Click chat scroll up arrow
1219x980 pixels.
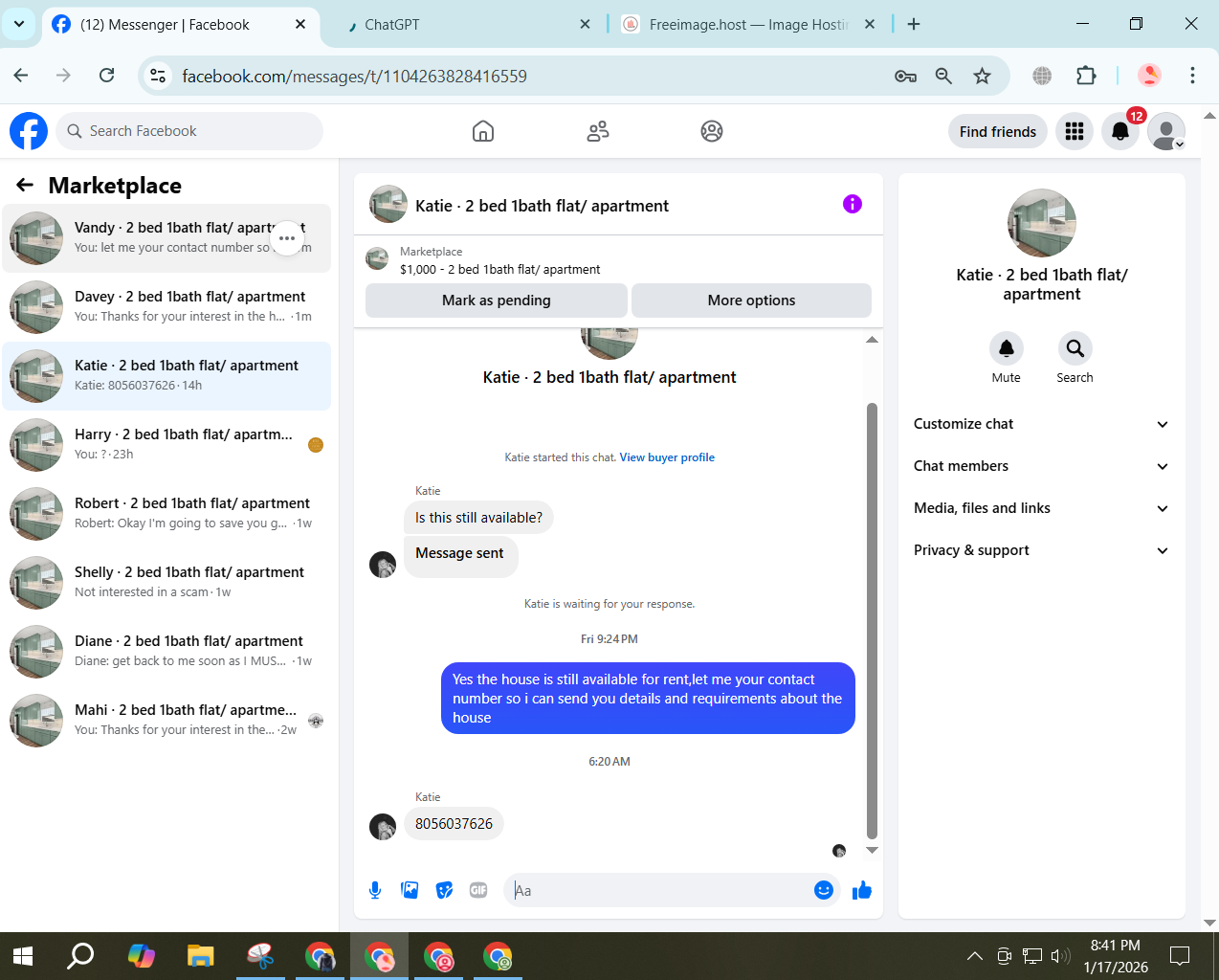(872, 340)
